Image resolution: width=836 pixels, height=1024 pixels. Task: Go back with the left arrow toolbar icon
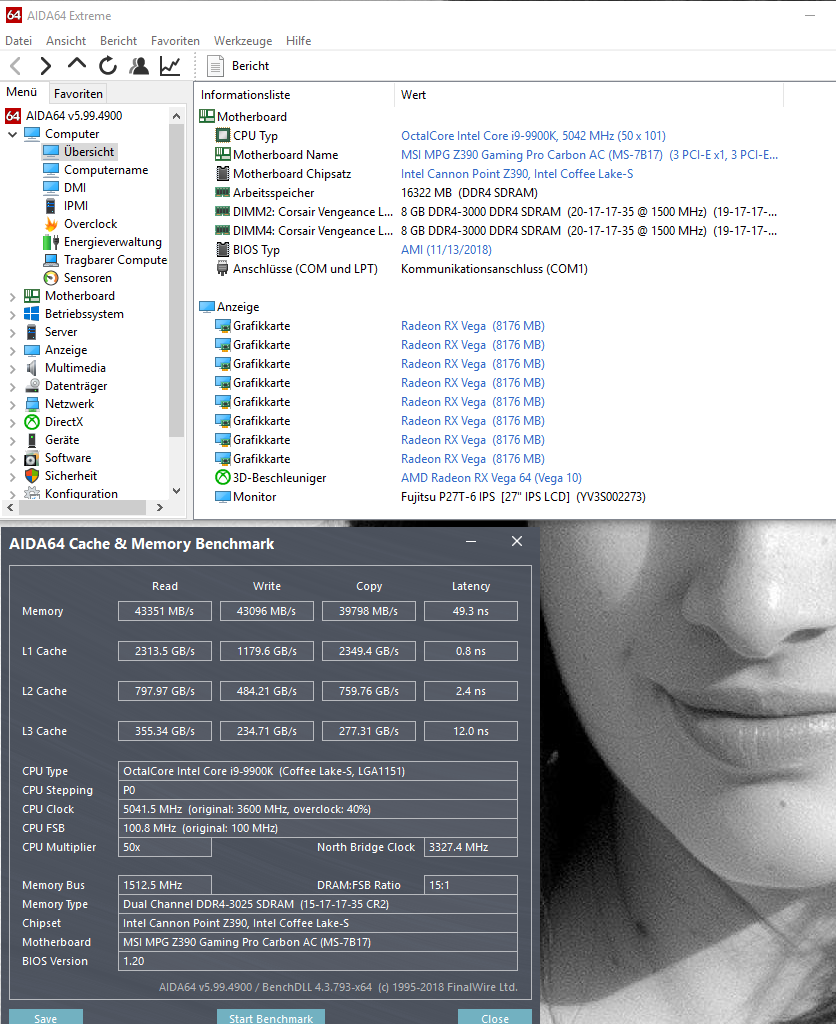pyautogui.click(x=16, y=66)
